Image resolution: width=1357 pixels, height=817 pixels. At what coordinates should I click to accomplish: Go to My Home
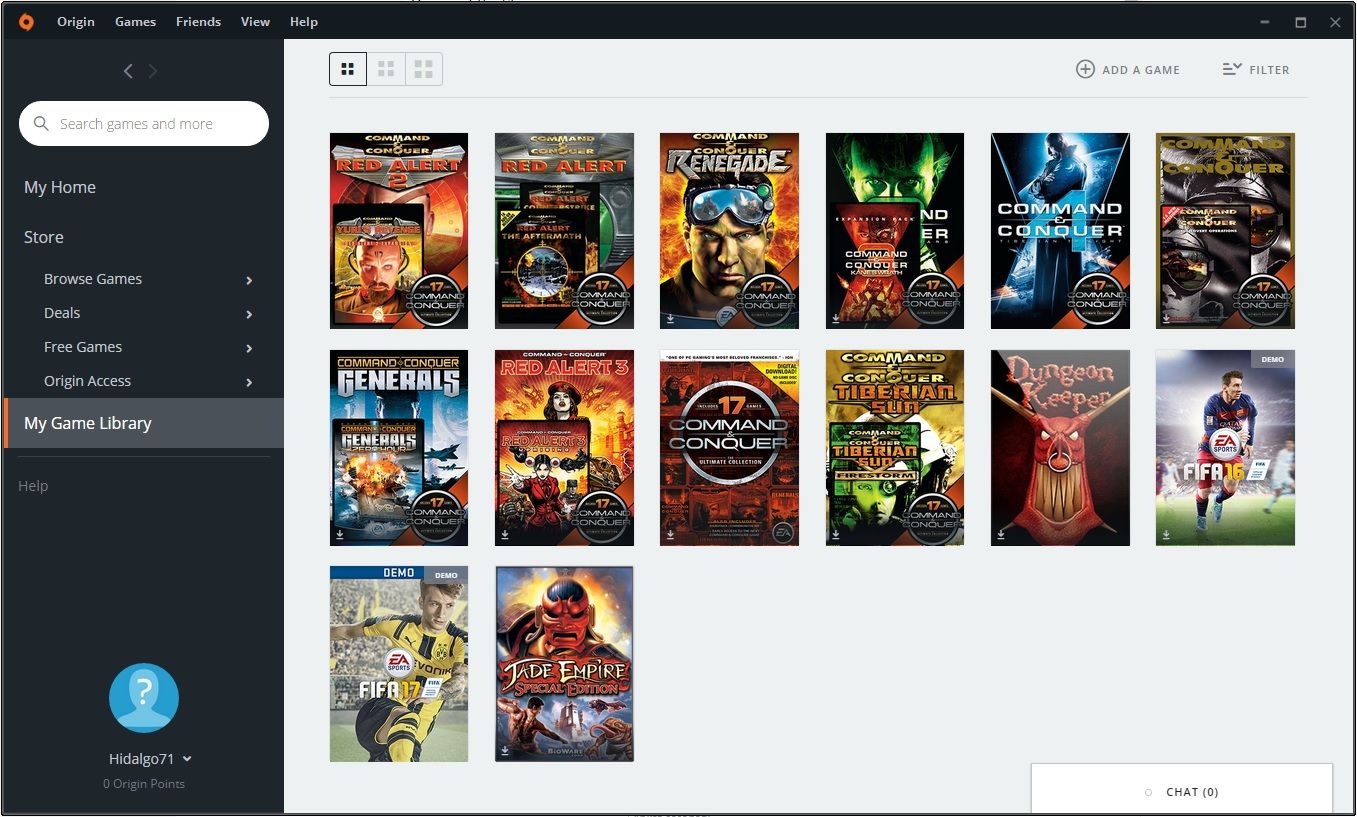point(60,187)
